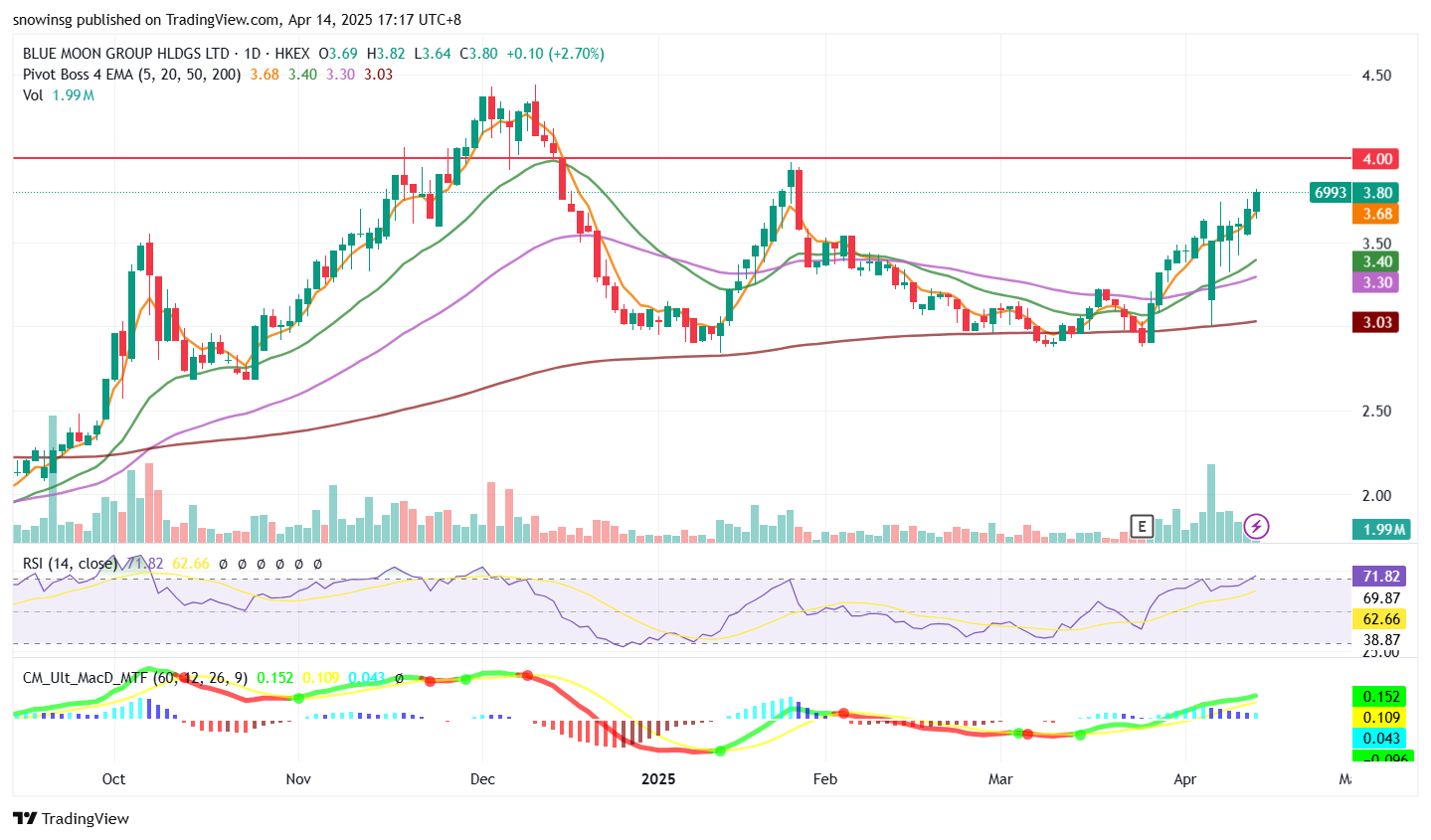Click the 'Nov' date axis label

click(298, 778)
